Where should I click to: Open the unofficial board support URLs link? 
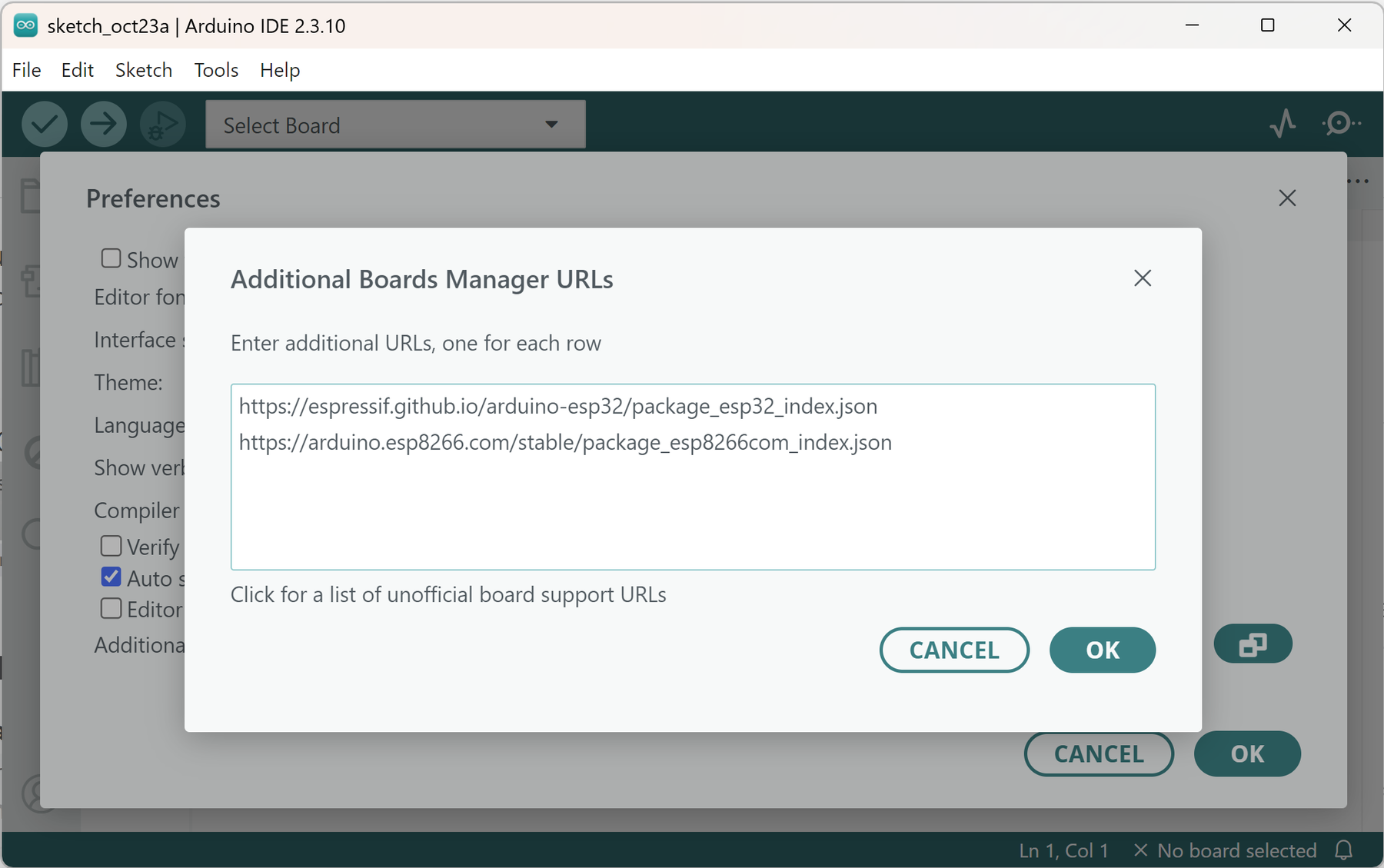pos(448,595)
